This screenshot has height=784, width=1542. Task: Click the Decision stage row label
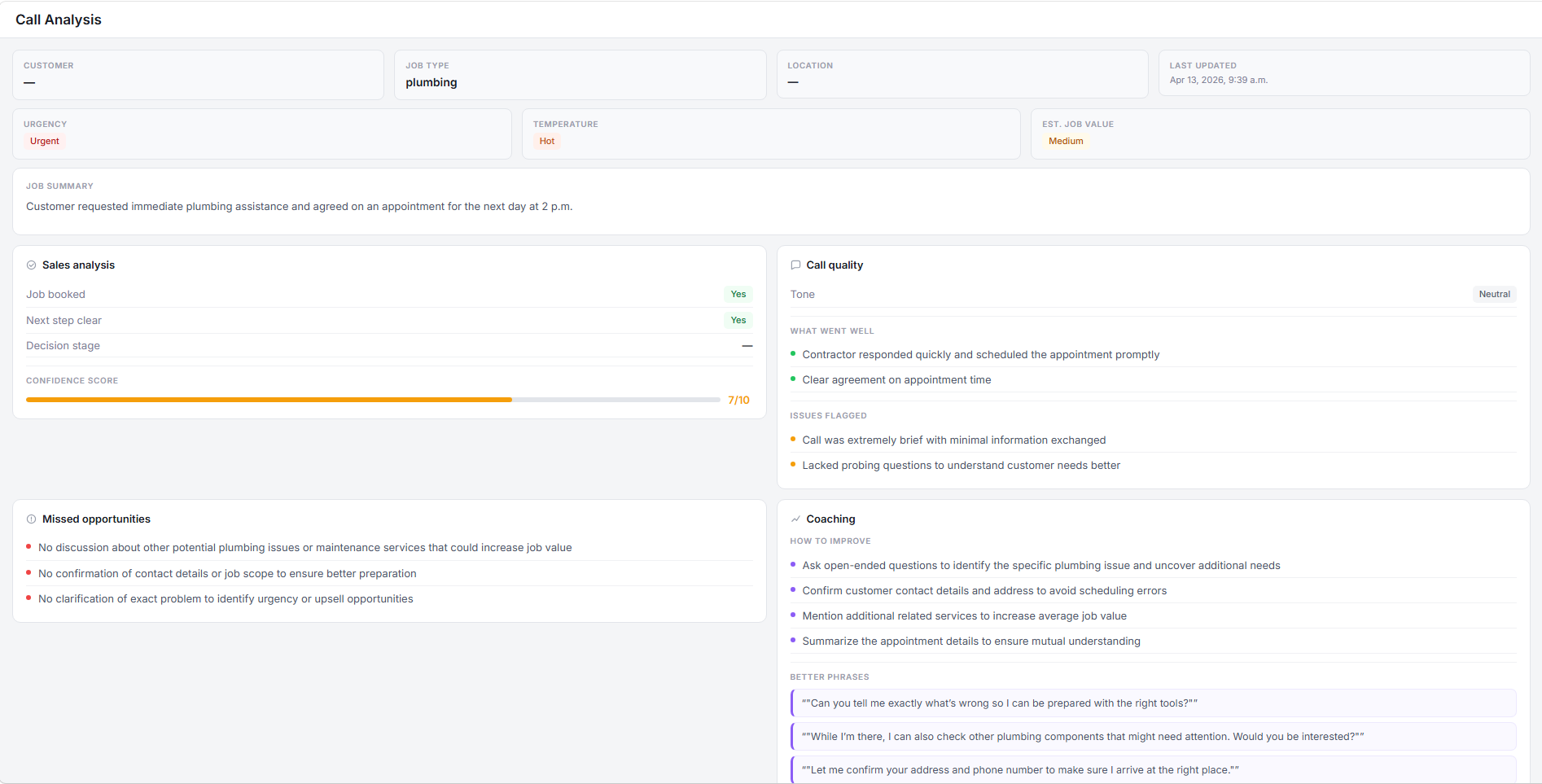pyautogui.click(x=64, y=346)
